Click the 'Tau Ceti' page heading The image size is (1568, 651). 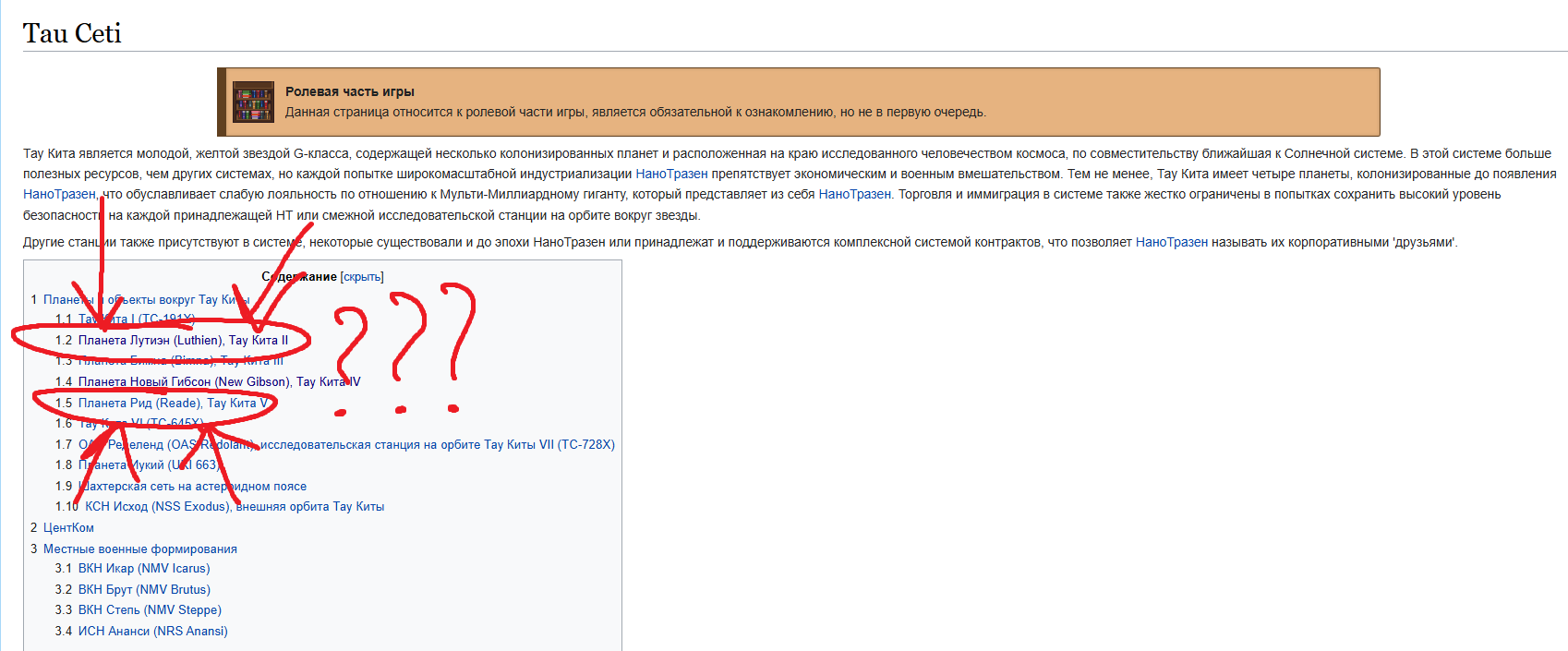coord(72,33)
